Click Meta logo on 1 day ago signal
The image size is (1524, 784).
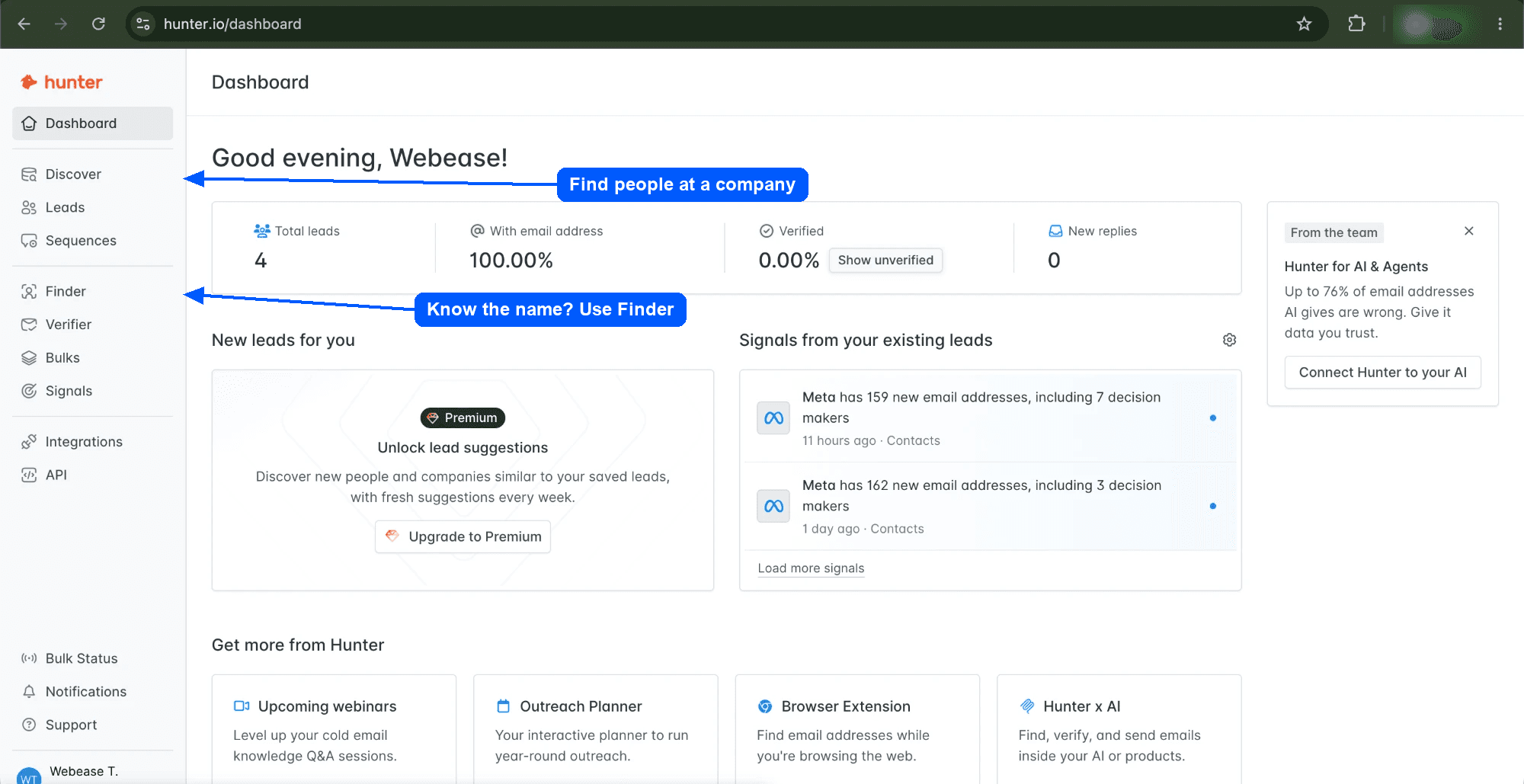773,507
